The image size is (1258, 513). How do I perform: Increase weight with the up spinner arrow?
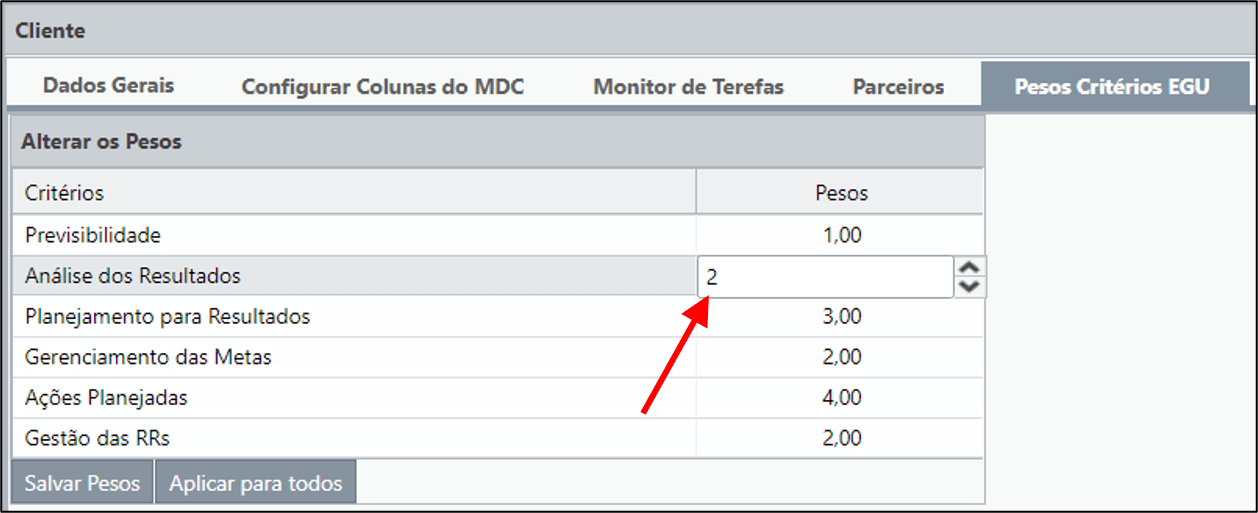click(971, 267)
